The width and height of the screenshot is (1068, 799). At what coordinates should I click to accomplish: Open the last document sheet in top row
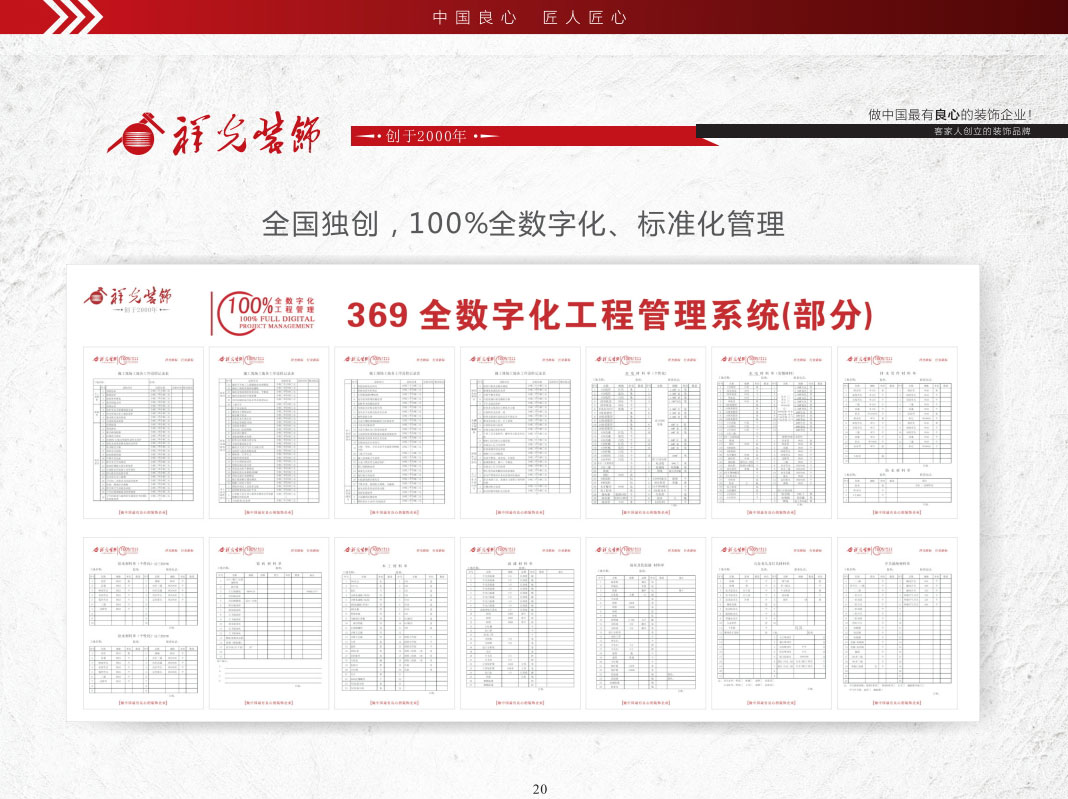[x=897, y=433]
